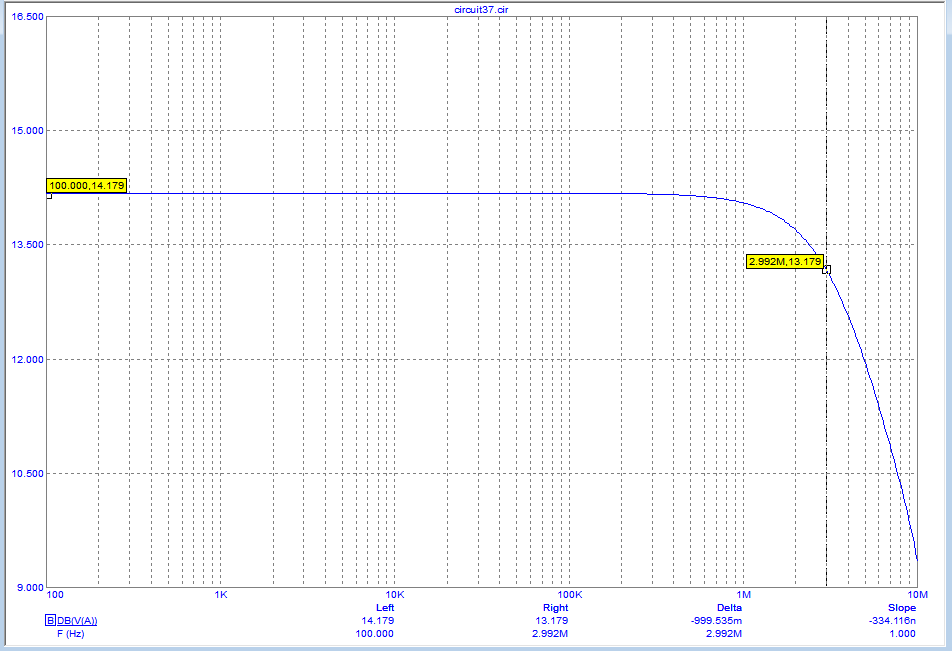Click the 16.500 Y-axis label
952x651 pixels.
click(x=28, y=16)
